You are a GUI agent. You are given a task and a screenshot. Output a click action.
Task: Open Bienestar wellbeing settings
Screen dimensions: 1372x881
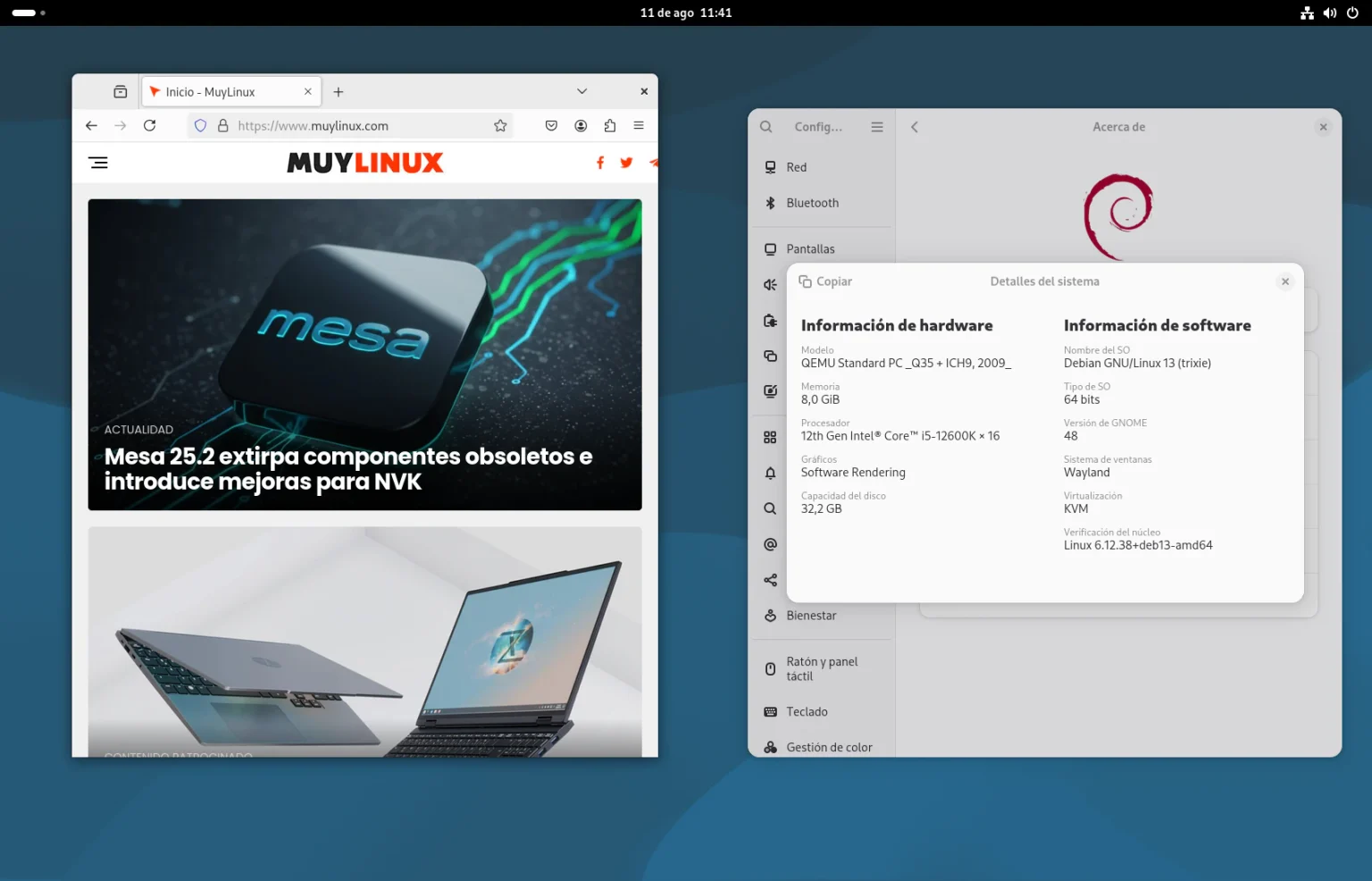822,616
